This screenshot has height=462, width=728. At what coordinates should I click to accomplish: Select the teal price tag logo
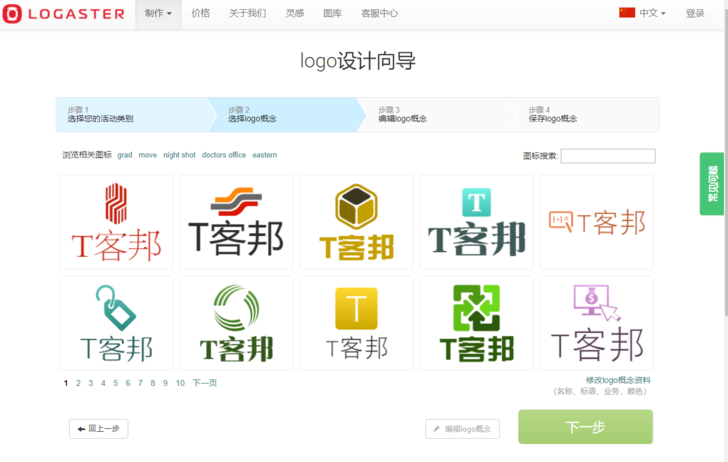point(116,324)
